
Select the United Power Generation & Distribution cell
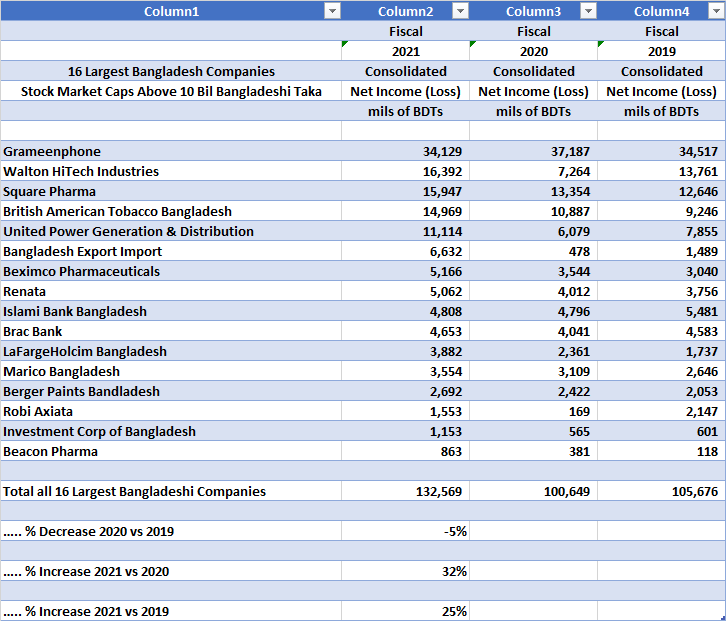coord(171,231)
